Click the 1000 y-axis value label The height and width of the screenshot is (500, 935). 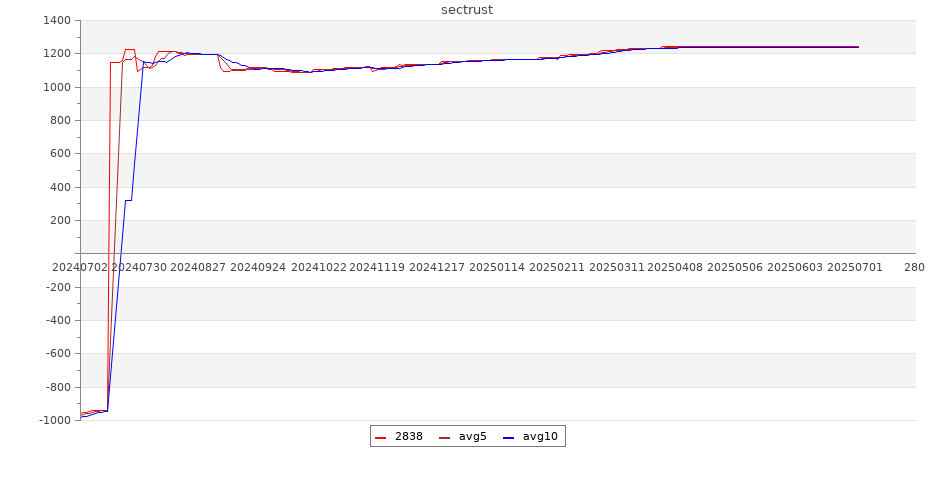(57, 87)
